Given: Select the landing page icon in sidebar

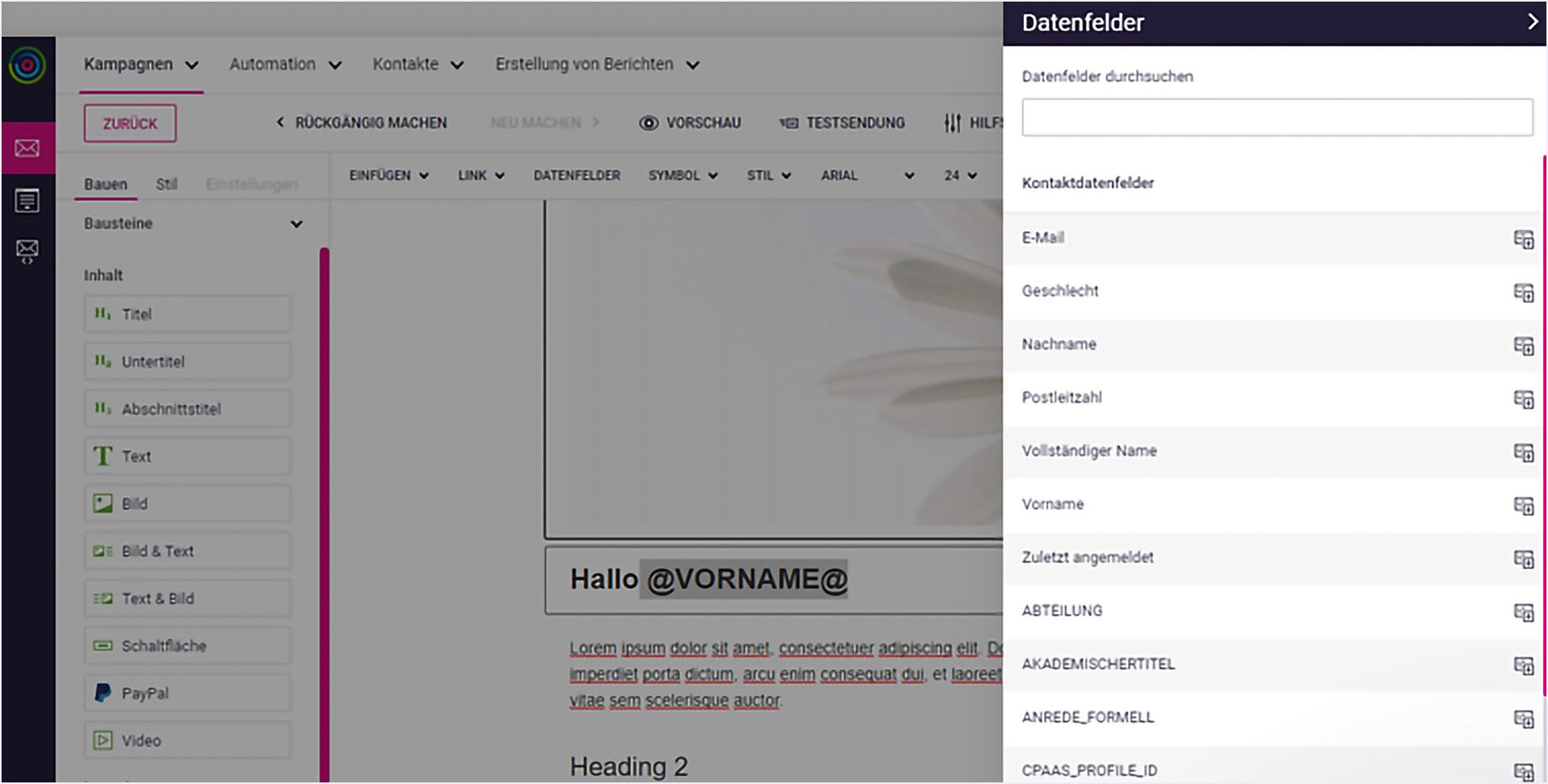Looking at the screenshot, I should pyautogui.click(x=27, y=201).
